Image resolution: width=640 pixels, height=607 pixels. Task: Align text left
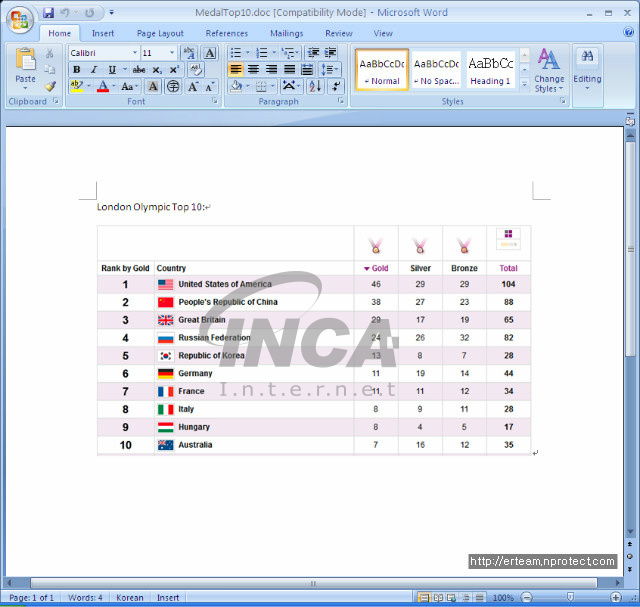(x=236, y=70)
